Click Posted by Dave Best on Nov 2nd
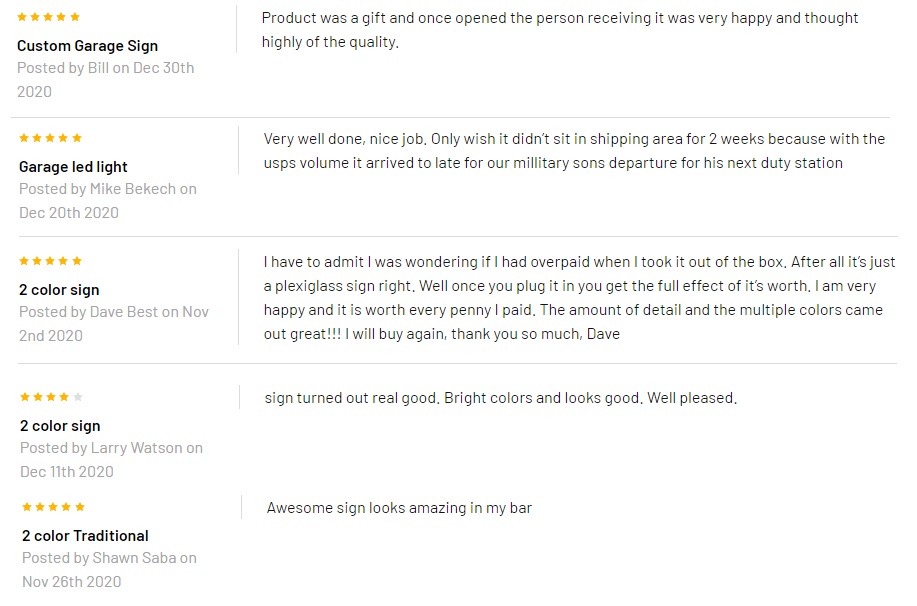The height and width of the screenshot is (606, 917). pyautogui.click(x=113, y=323)
